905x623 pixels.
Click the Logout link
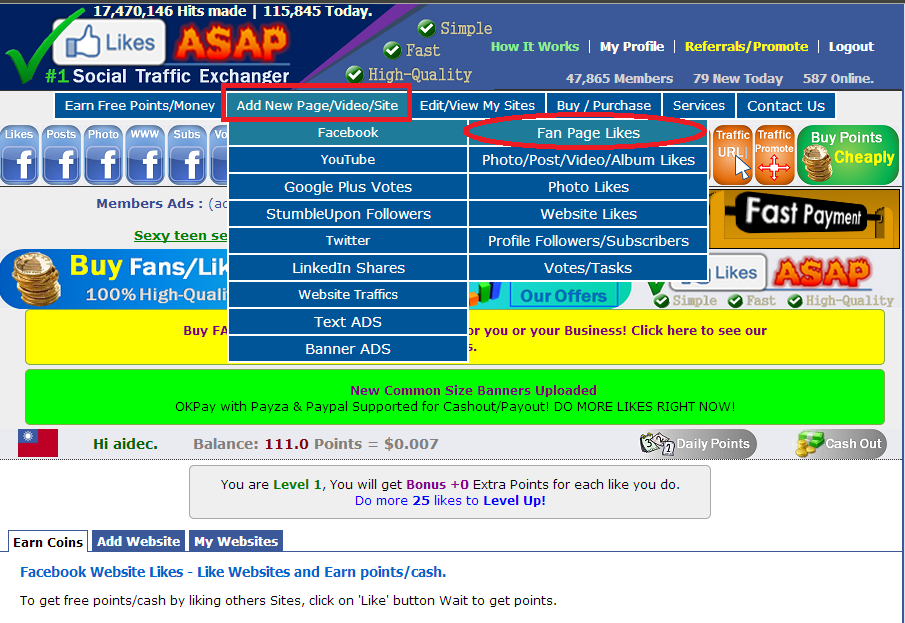(x=851, y=47)
